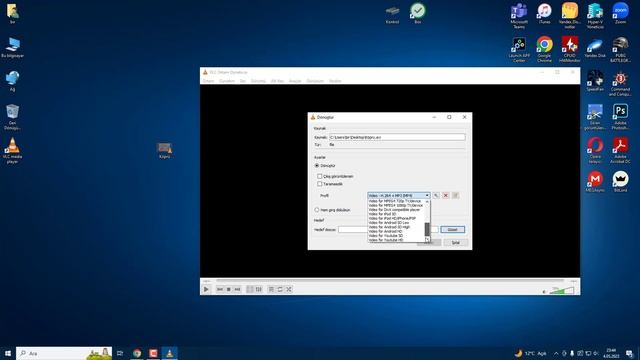
Task: Adjust VLC volume slider
Action: [x=562, y=291]
